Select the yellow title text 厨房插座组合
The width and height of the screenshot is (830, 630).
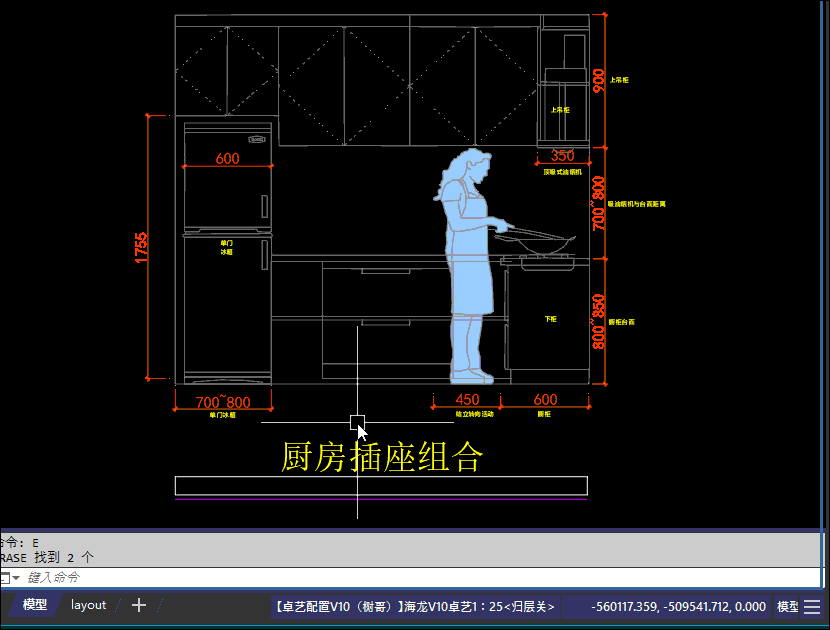pyautogui.click(x=383, y=458)
